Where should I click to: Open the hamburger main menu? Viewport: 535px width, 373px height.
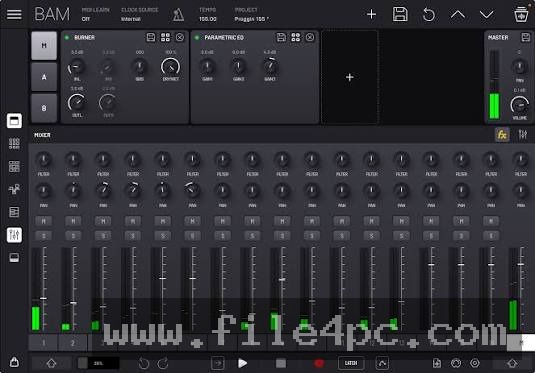coord(14,14)
